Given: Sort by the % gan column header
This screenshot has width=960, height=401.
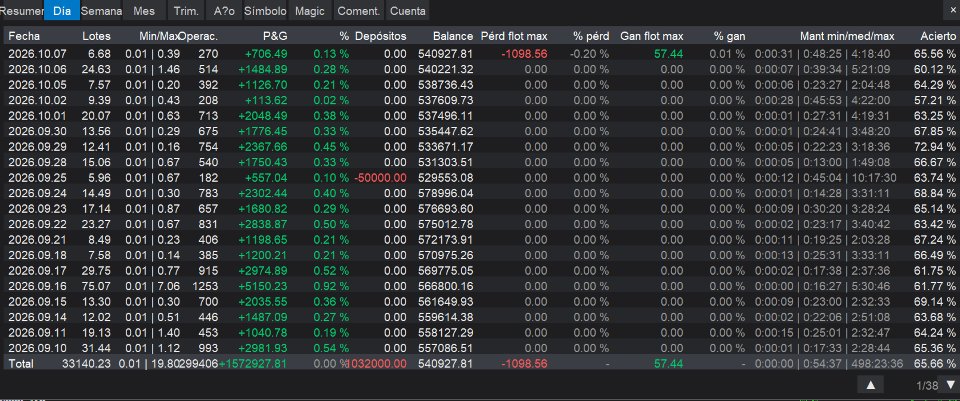Looking at the screenshot, I should (729, 36).
